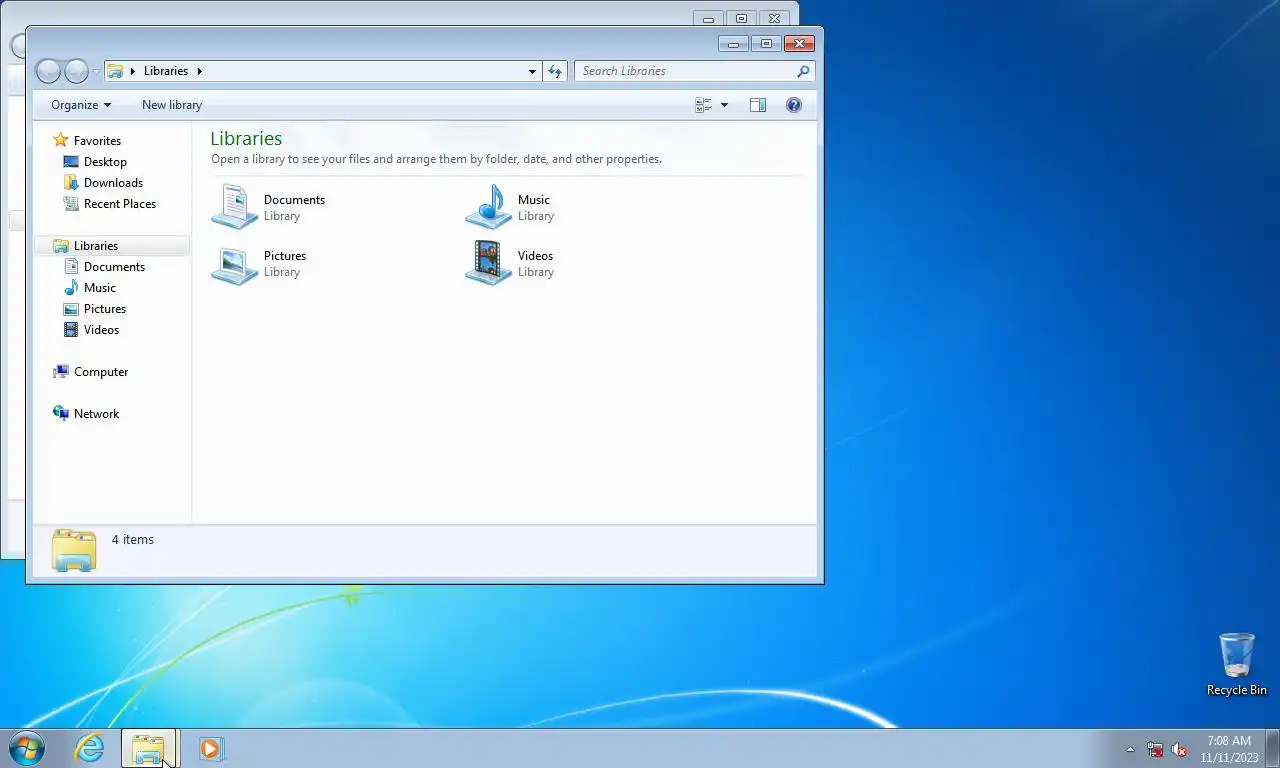Click the Back navigation arrow button

pos(48,71)
